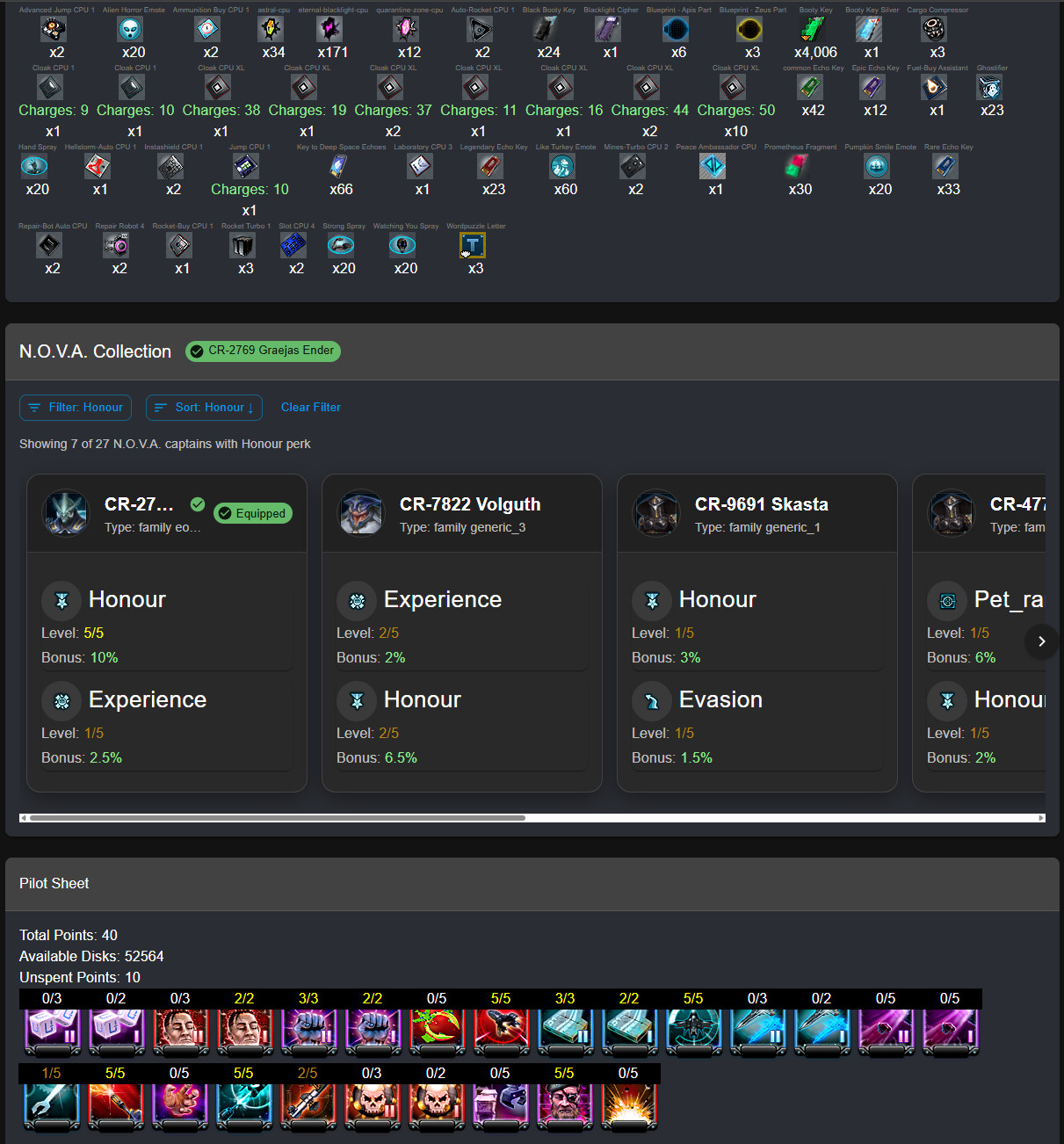The width and height of the screenshot is (1064, 1144).
Task: Click the CR-7822 Volguth name heading
Action: (470, 504)
